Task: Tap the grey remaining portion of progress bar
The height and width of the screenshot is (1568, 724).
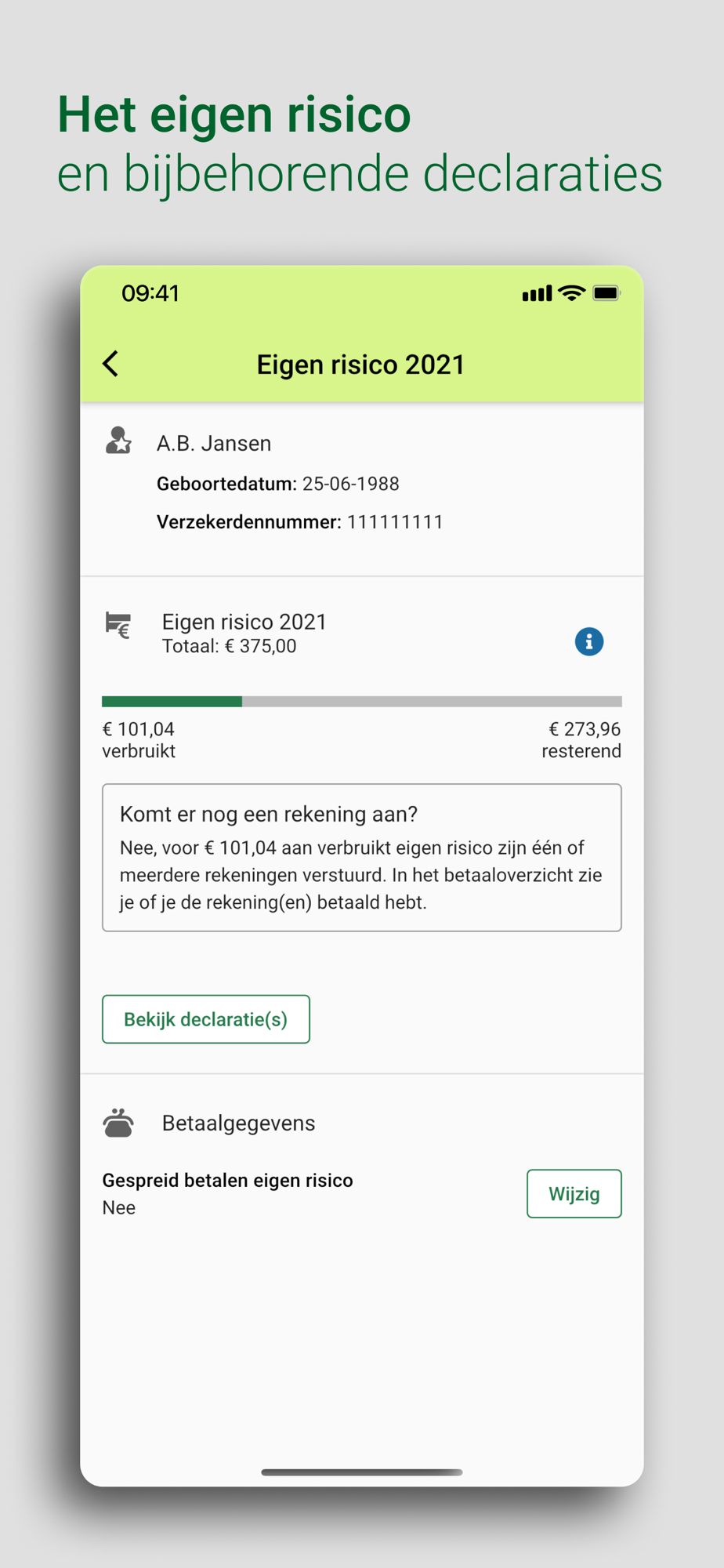Action: (432, 702)
